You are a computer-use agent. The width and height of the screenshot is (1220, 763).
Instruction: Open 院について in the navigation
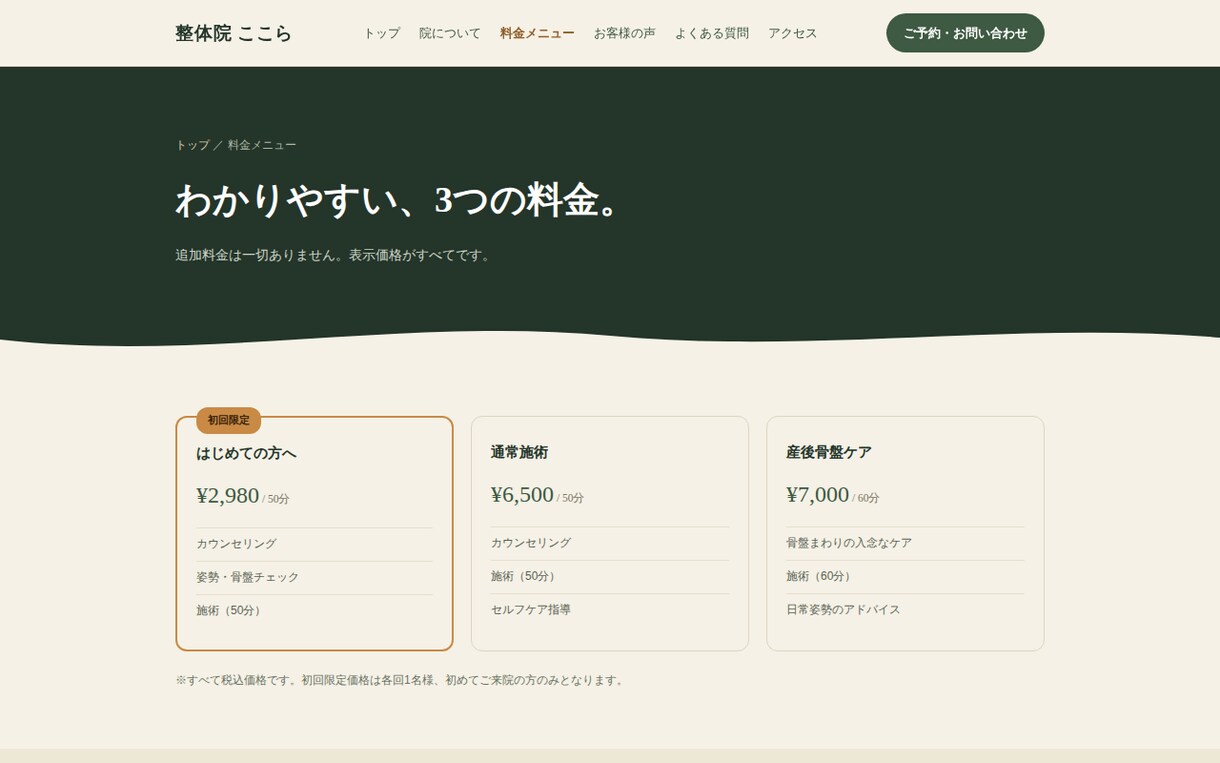[x=450, y=33]
